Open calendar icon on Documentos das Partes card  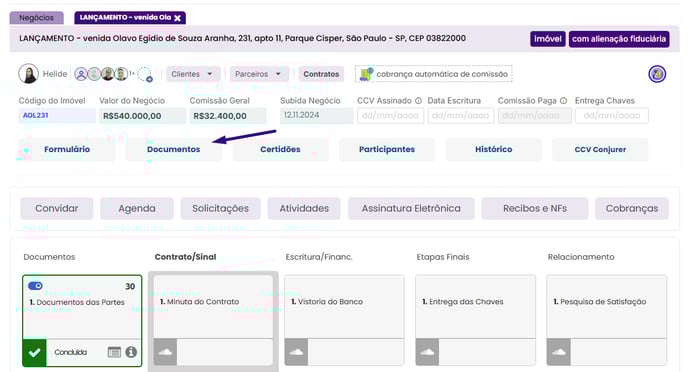click(114, 352)
